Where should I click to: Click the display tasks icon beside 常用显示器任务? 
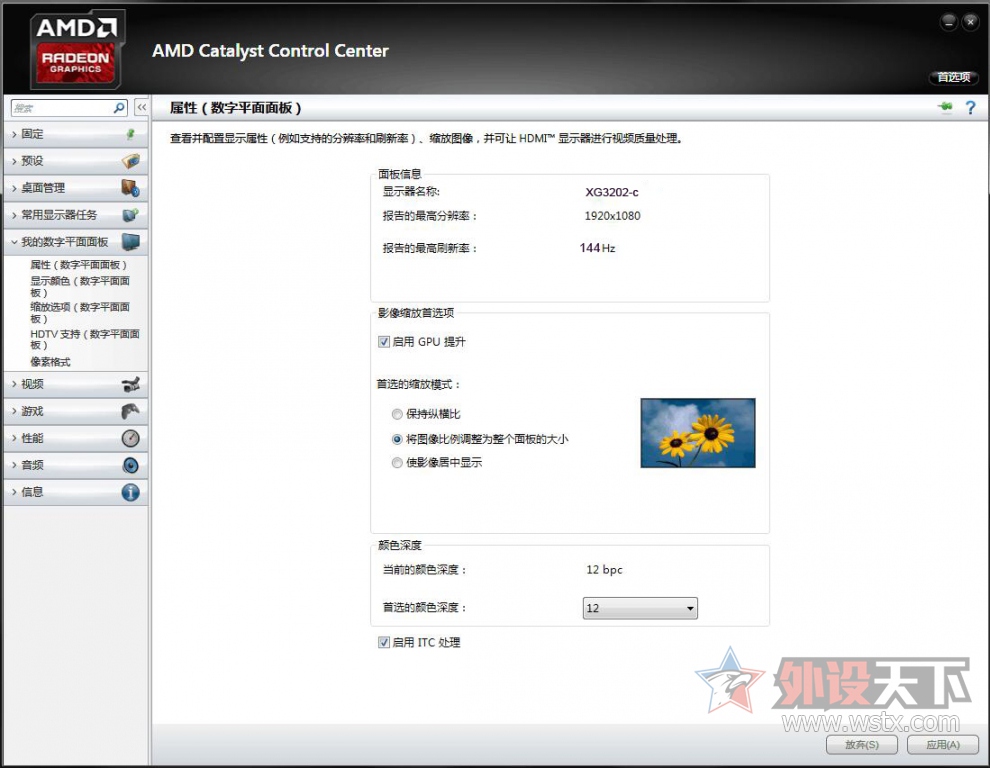point(131,215)
